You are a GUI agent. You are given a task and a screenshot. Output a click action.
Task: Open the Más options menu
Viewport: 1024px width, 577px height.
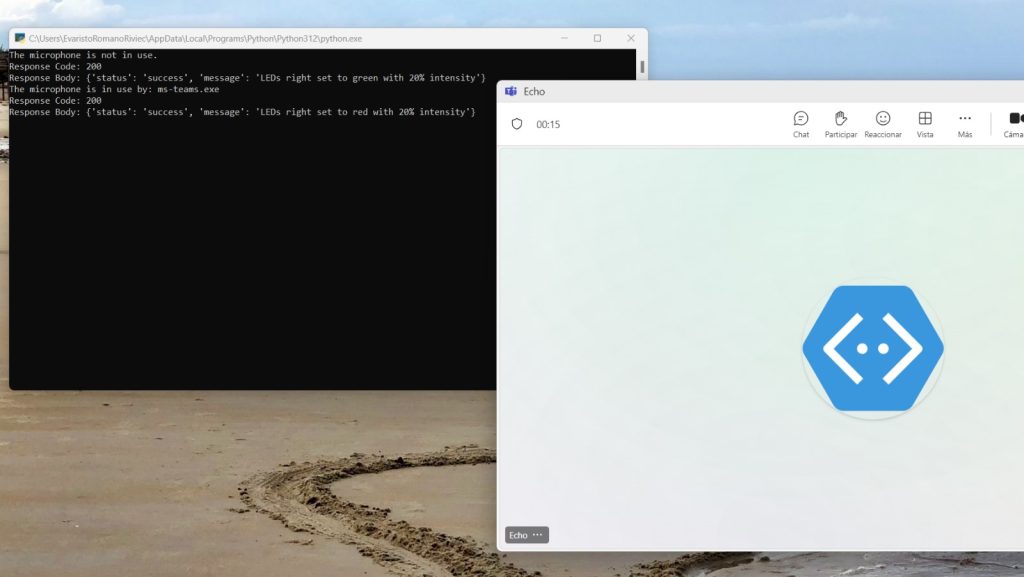click(x=965, y=124)
